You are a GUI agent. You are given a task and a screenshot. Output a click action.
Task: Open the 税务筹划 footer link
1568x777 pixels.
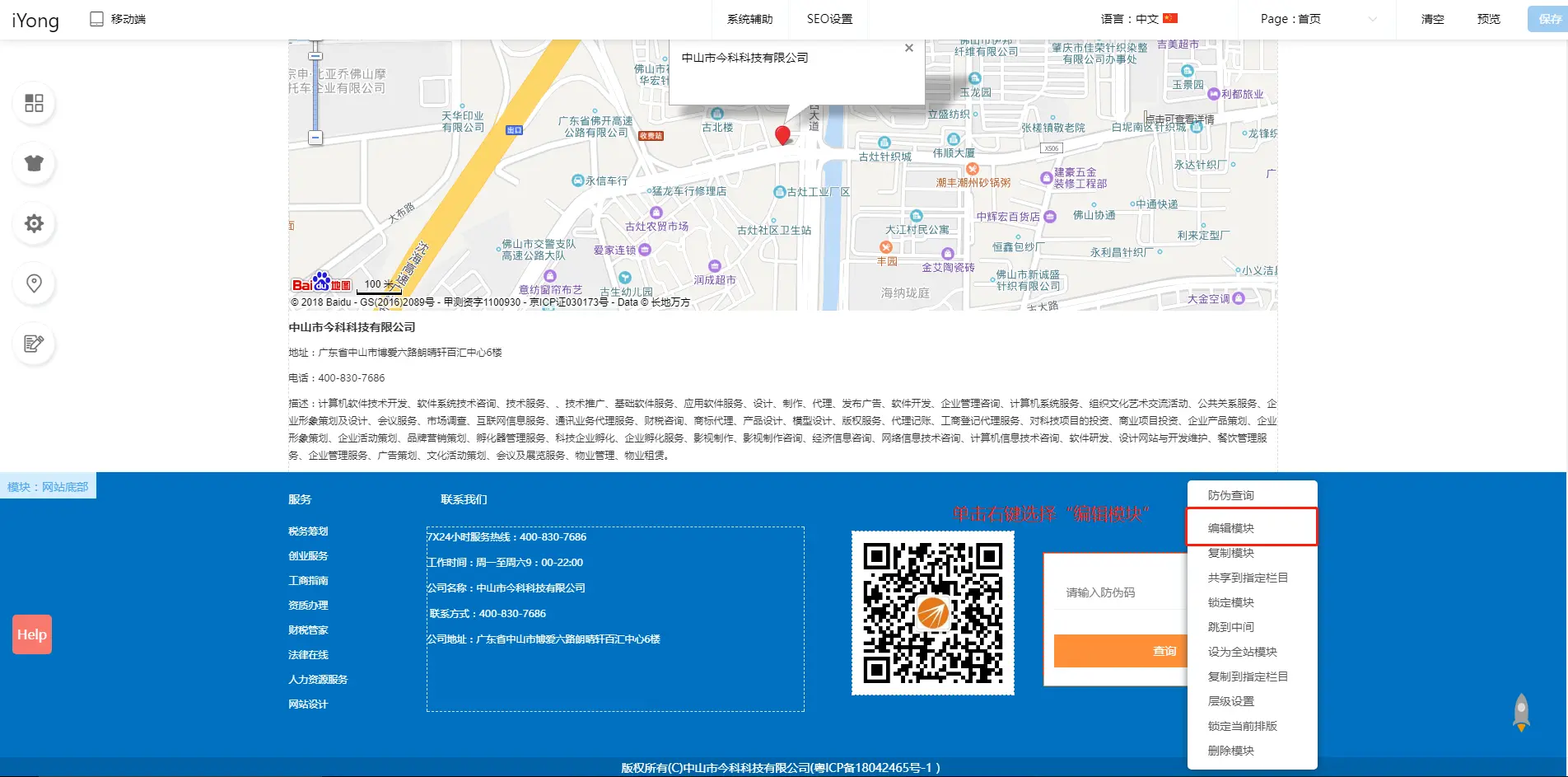coord(308,531)
